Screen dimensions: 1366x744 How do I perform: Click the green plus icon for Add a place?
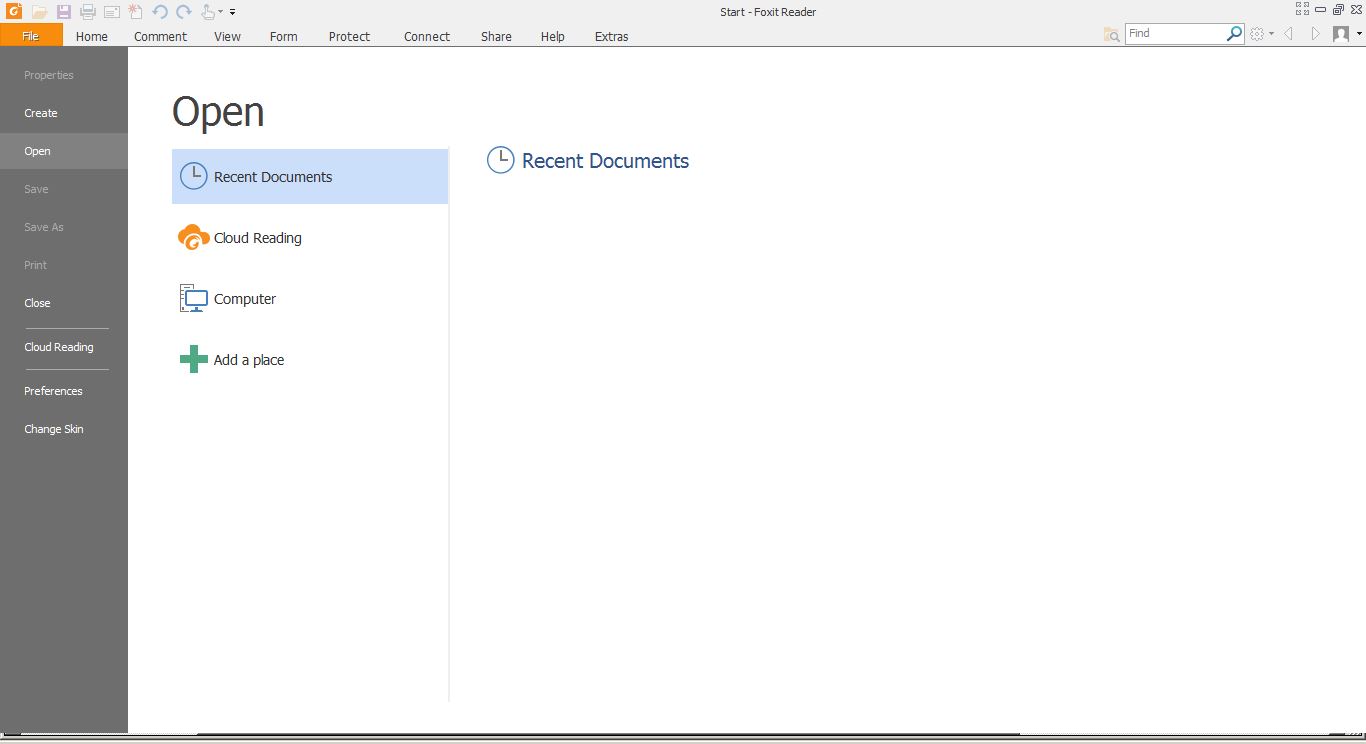(x=193, y=360)
